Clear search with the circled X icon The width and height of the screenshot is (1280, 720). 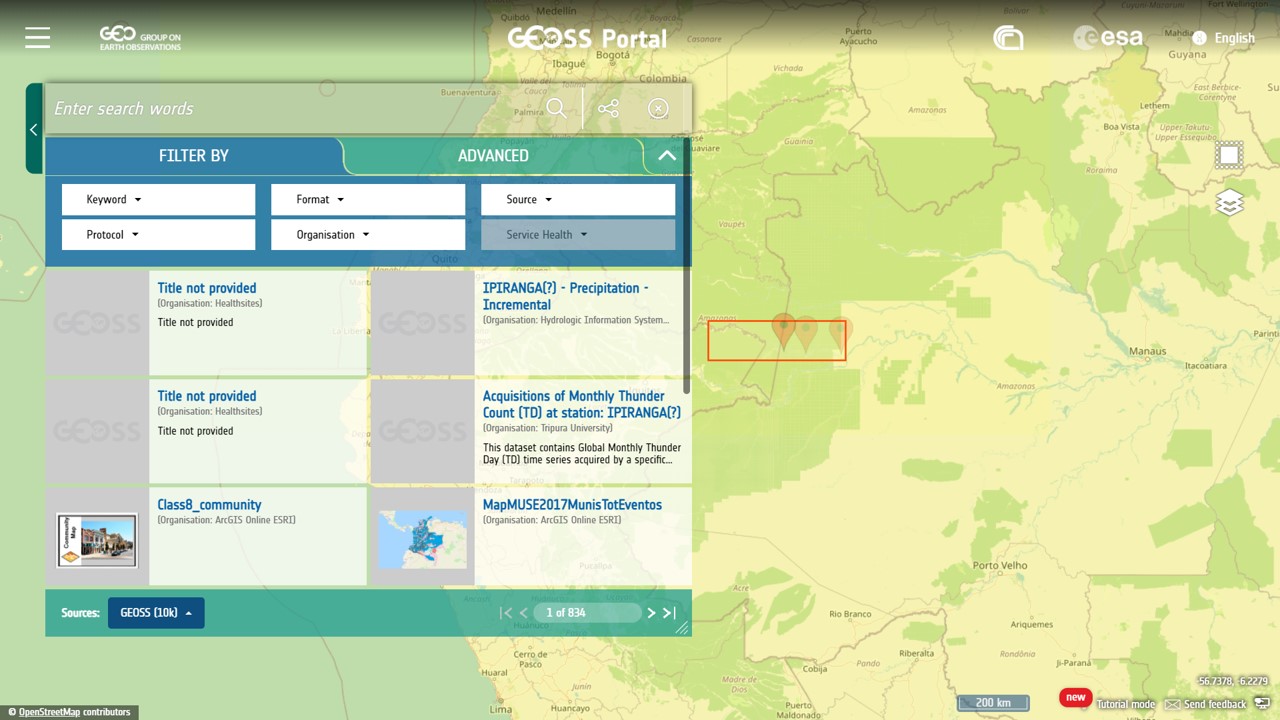(x=658, y=109)
